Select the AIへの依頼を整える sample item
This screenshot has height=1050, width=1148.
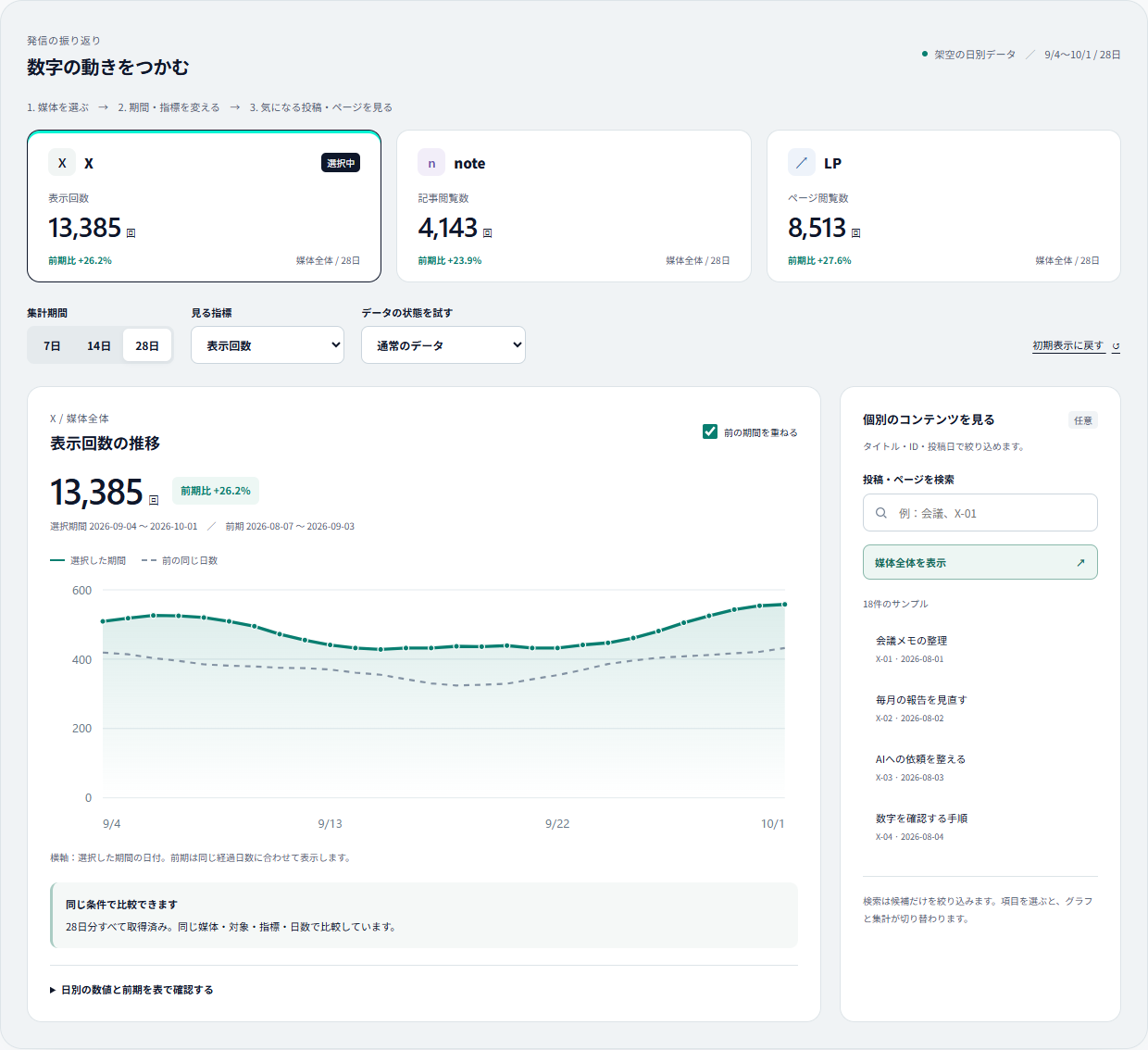click(980, 767)
